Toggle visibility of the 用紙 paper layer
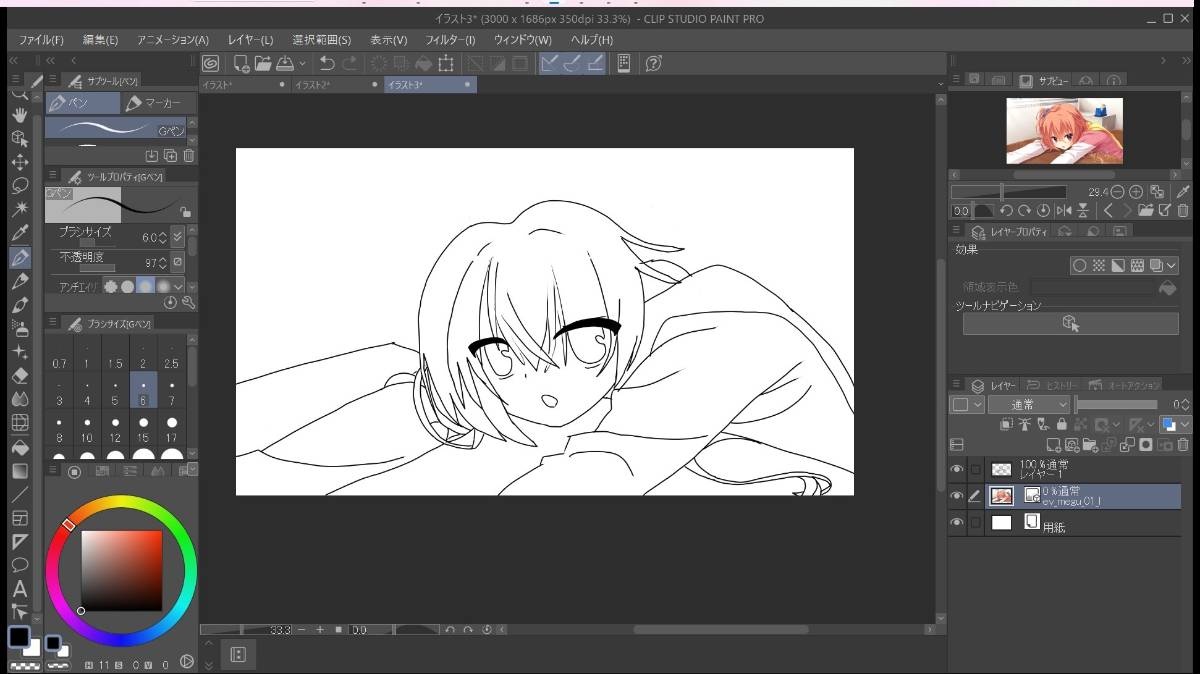 [x=957, y=522]
